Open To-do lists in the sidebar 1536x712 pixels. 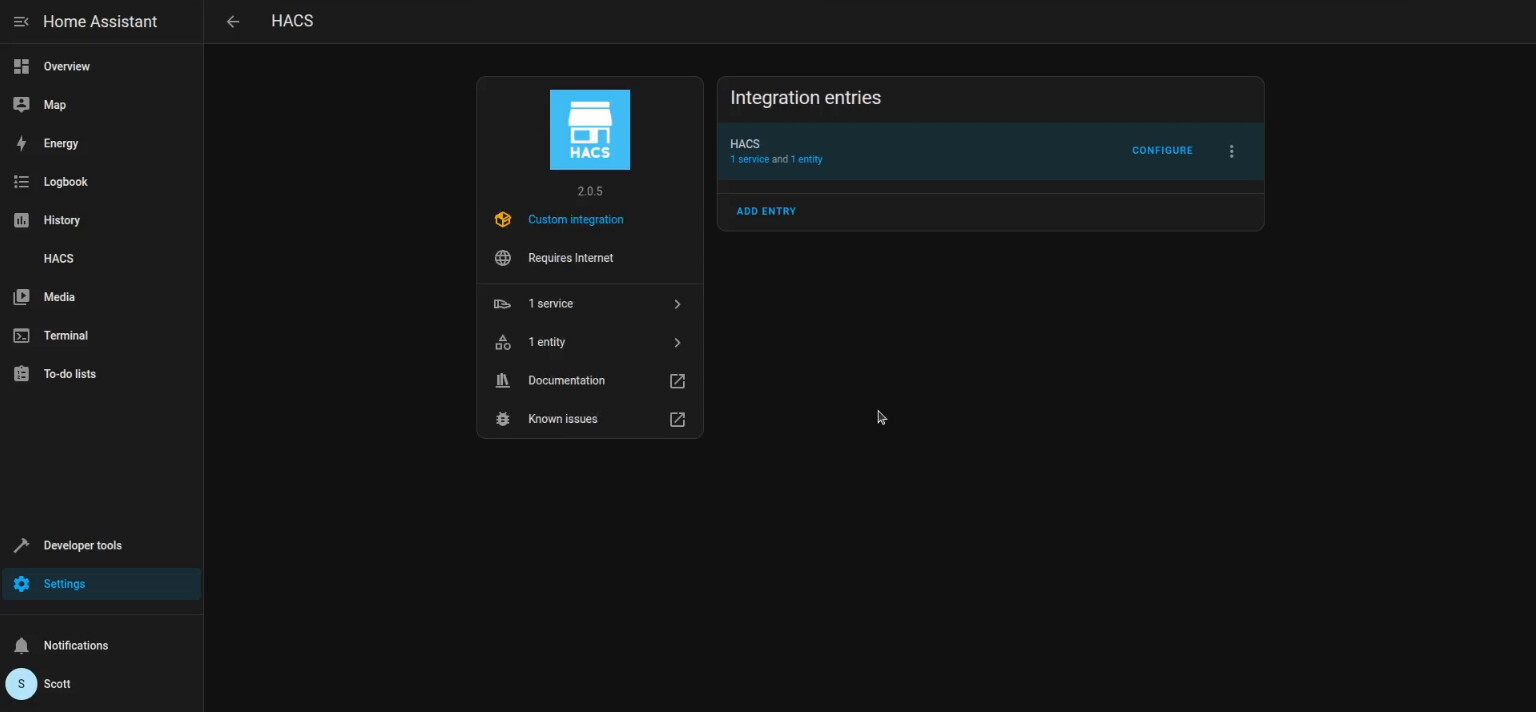[x=102, y=374]
